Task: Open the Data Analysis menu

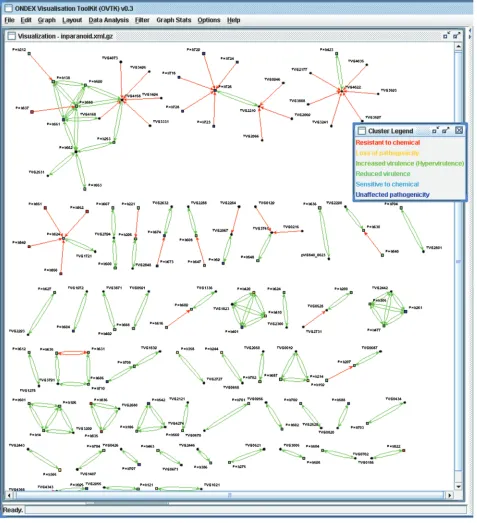Action: (108, 20)
